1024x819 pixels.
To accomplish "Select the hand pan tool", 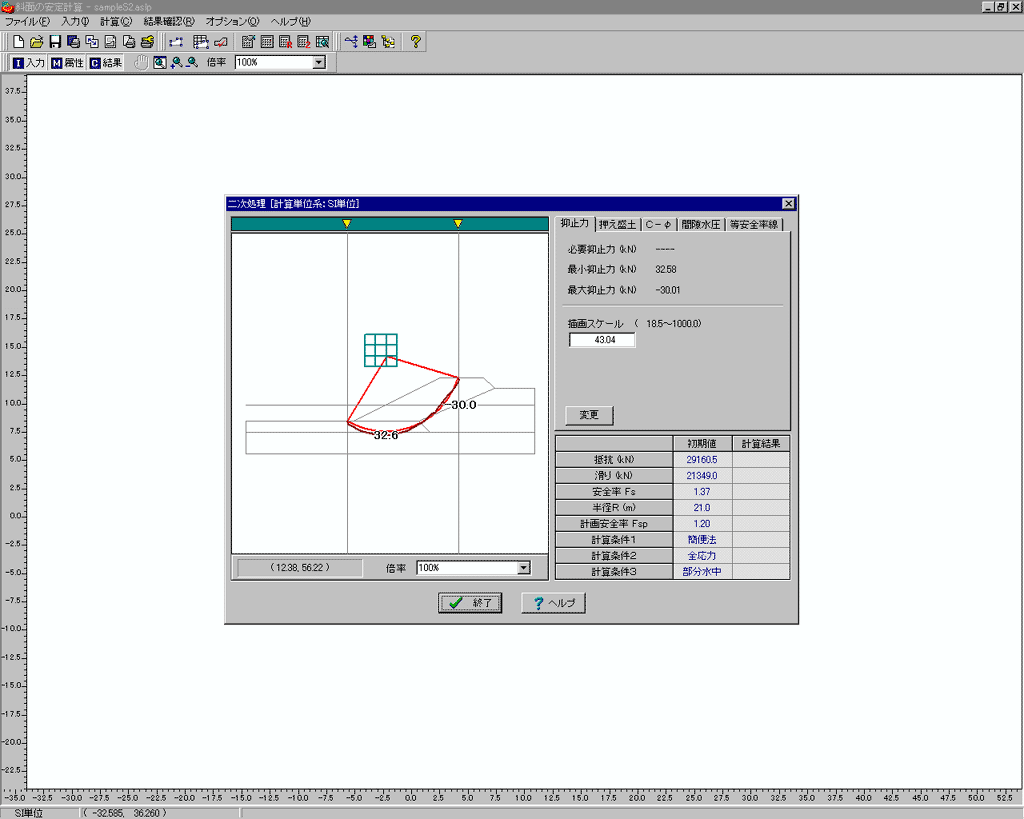I will [x=141, y=62].
